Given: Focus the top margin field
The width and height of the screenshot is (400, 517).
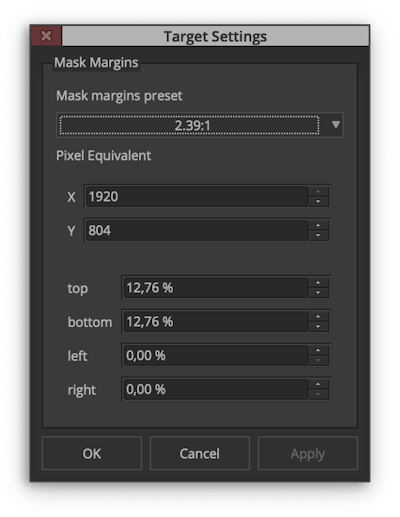Looking at the screenshot, I should coord(216,288).
